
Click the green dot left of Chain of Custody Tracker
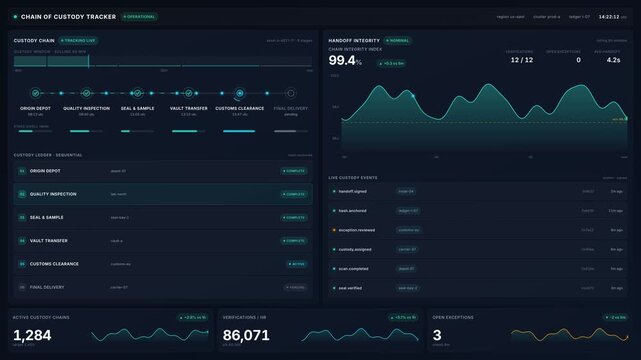15,17
